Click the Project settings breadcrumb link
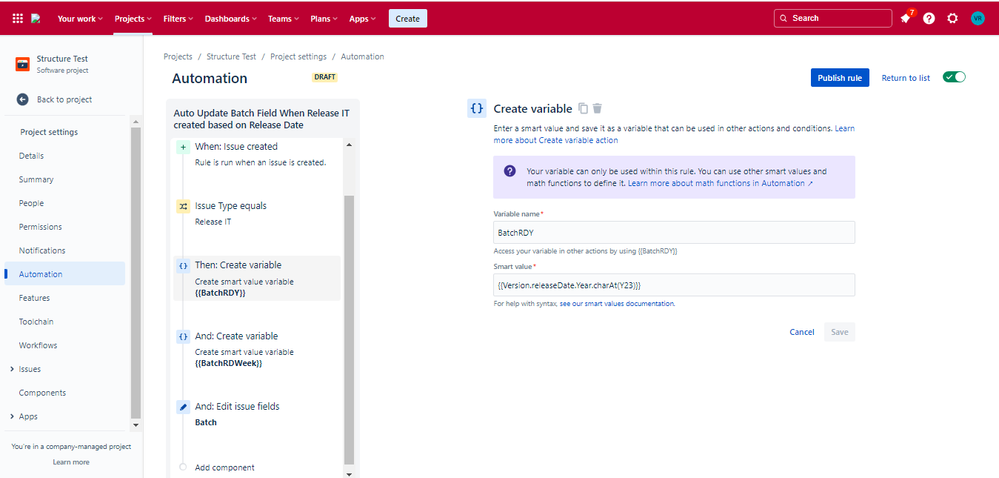This screenshot has height=478, width=999. [298, 57]
